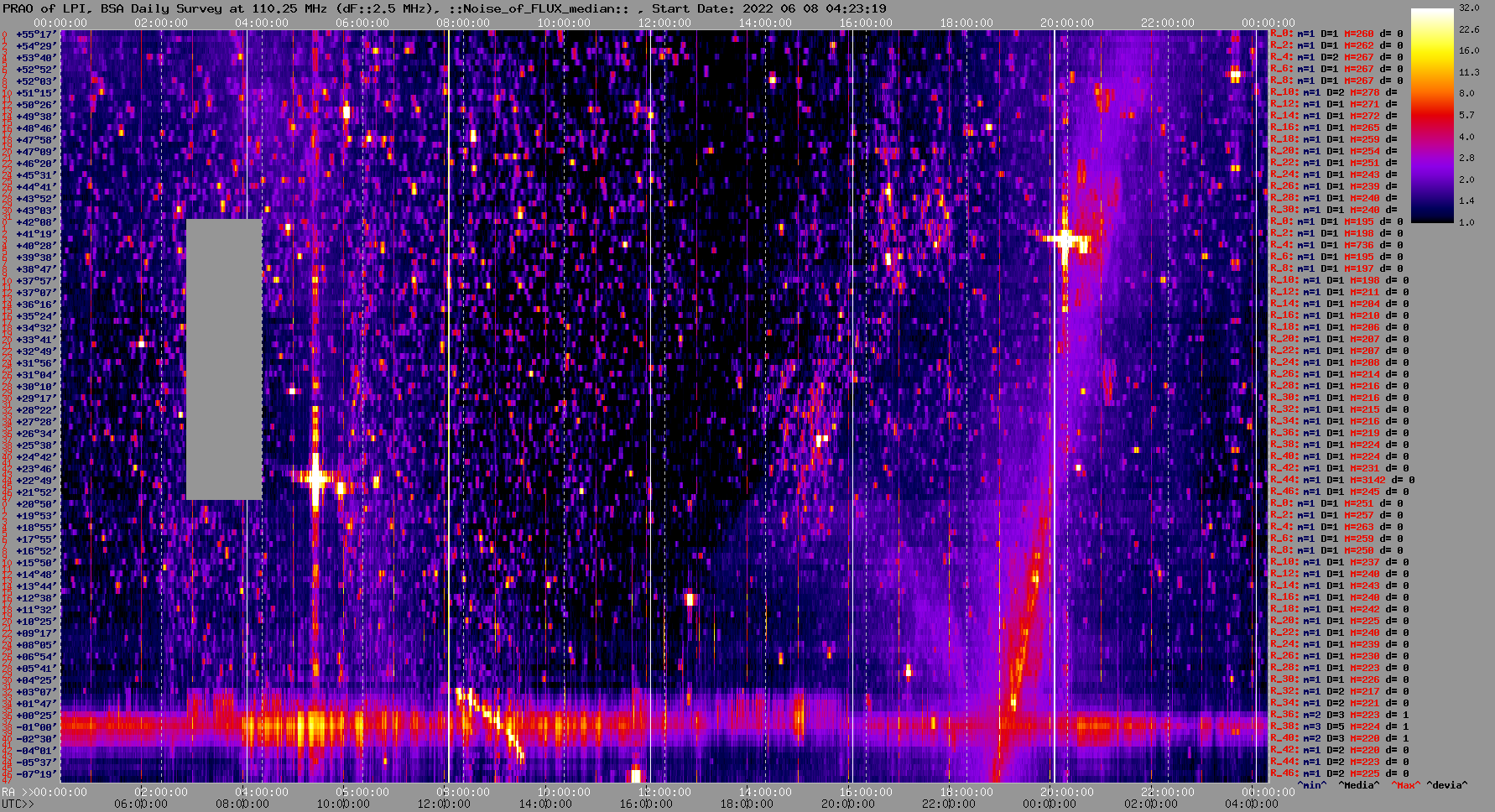
Task: Select the 1.4 color scale label
Action: click(1466, 201)
